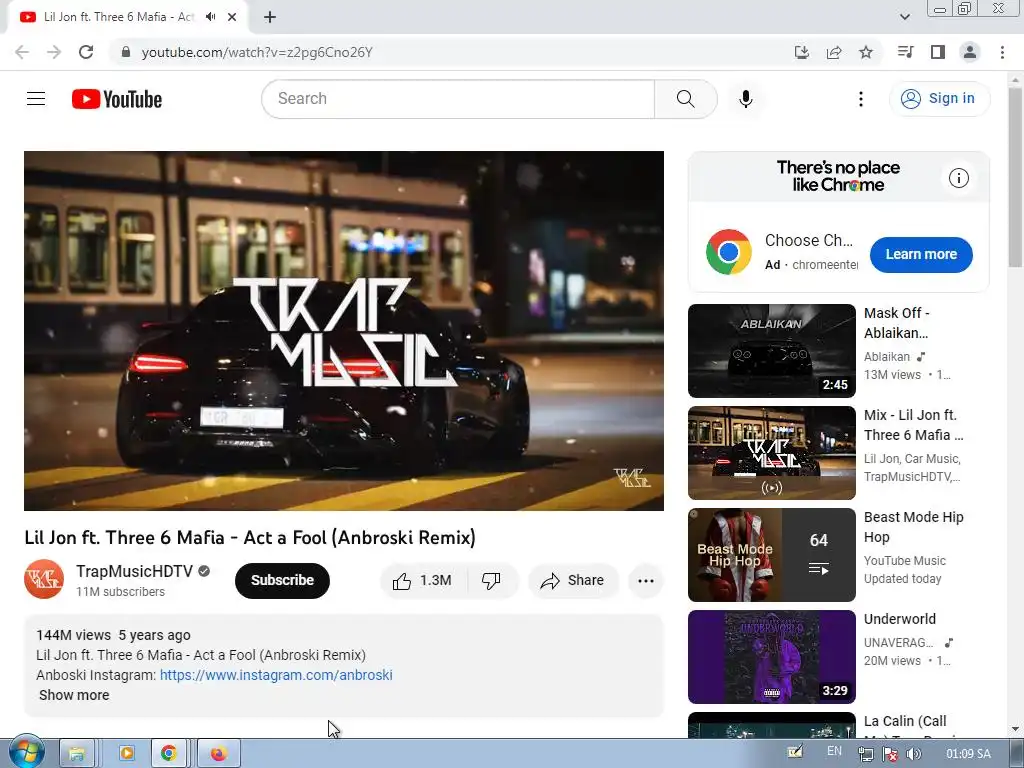This screenshot has height=768, width=1024.
Task: Open the Chrome profile avatar
Action: [970, 52]
